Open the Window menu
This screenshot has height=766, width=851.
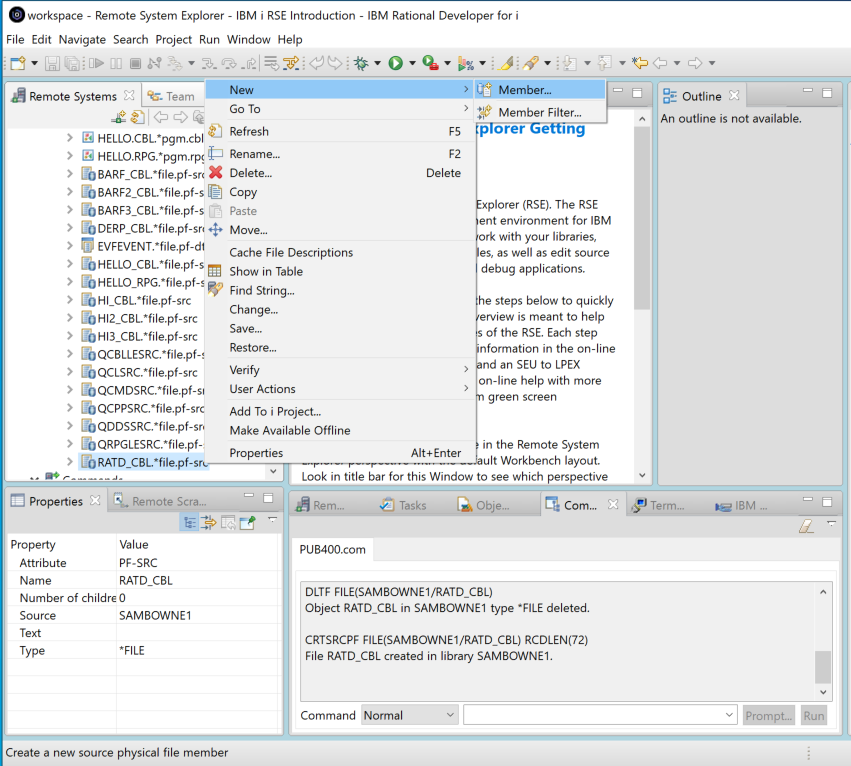point(248,40)
